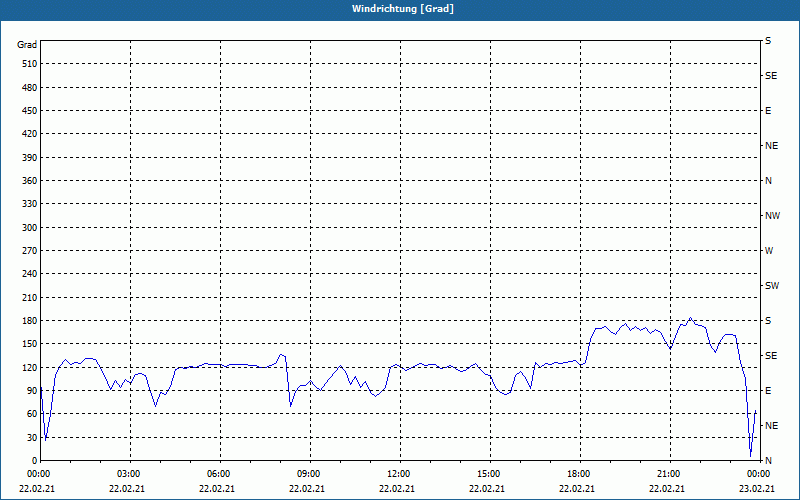This screenshot has width=800, height=500.
Task: Click the SE compass label between 480 and 510
Action: [x=771, y=76]
